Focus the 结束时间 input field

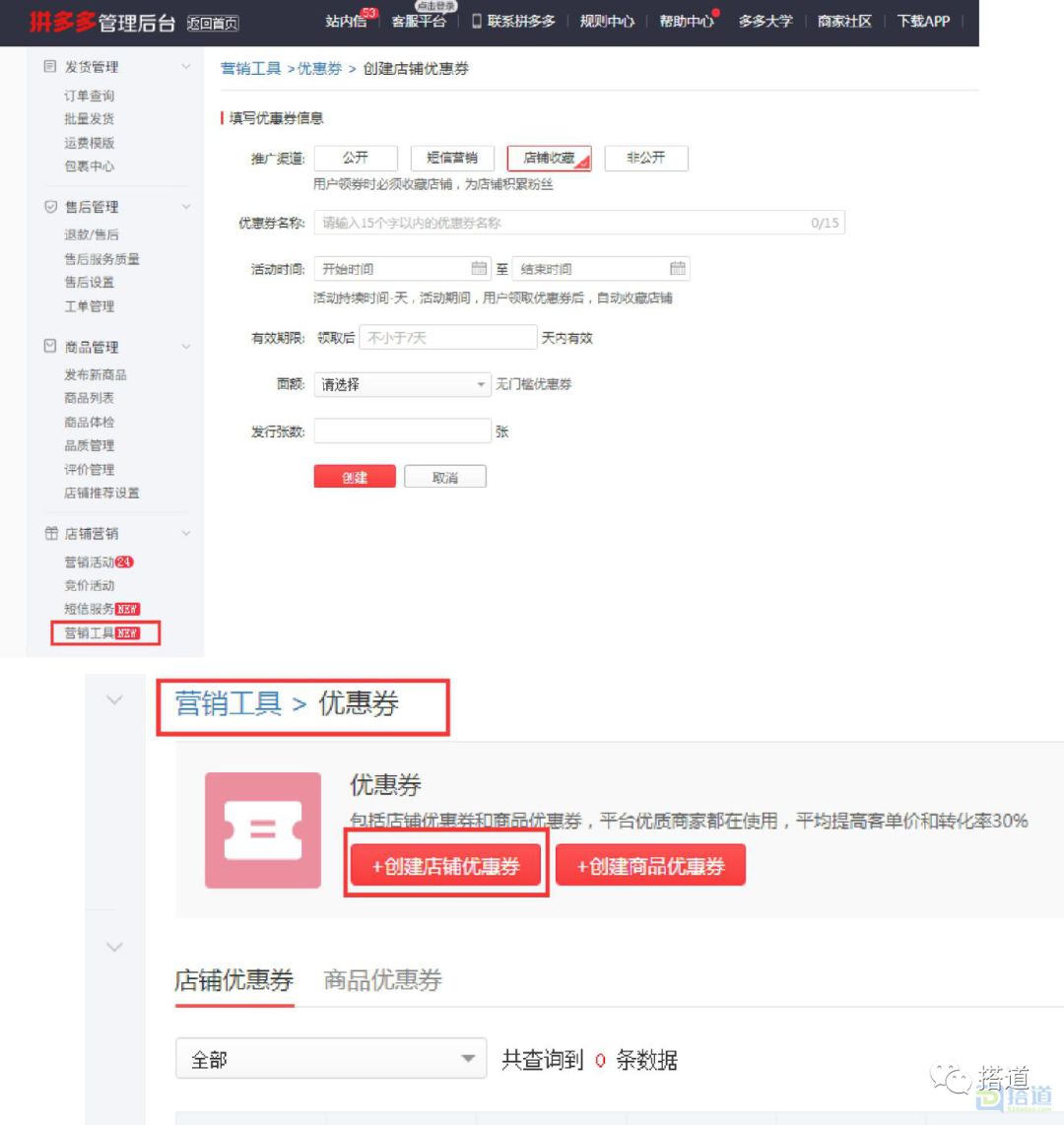click(x=601, y=269)
